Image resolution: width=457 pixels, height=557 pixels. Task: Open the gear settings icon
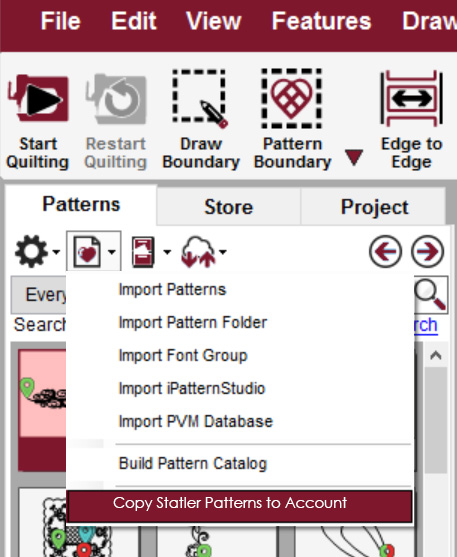31,251
